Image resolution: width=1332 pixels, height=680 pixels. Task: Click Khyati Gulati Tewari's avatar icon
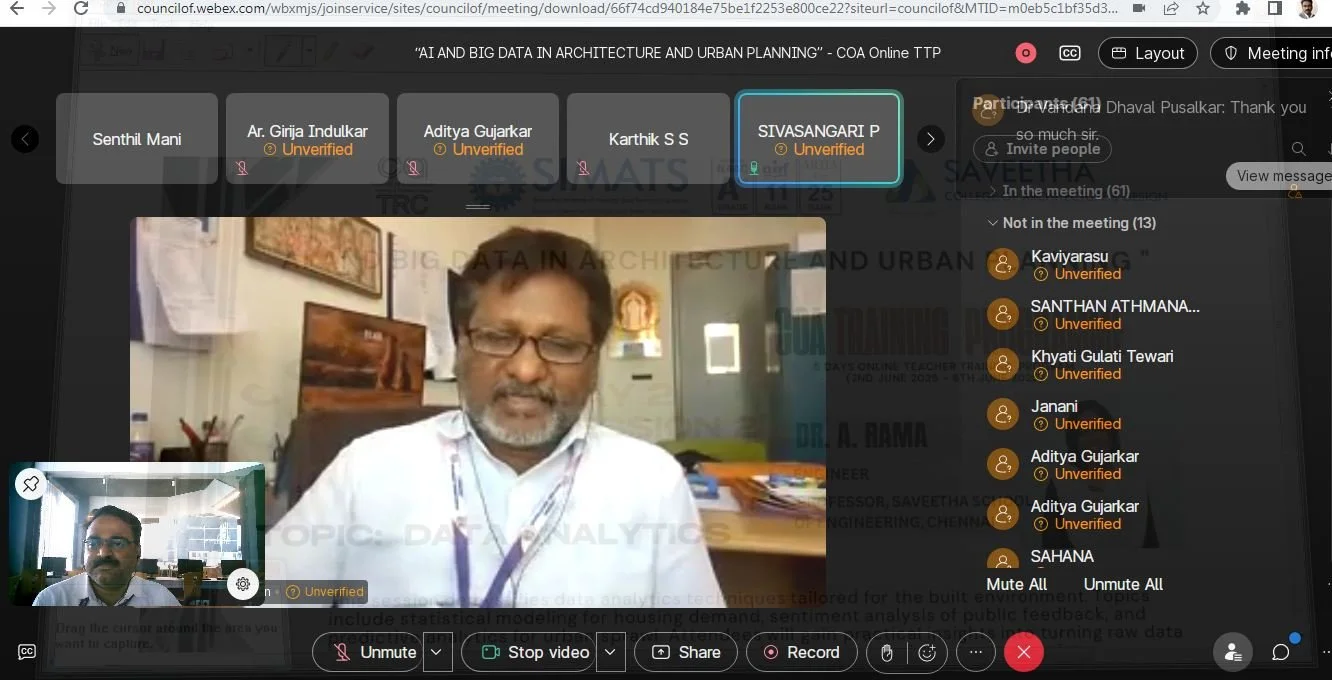[1003, 364]
